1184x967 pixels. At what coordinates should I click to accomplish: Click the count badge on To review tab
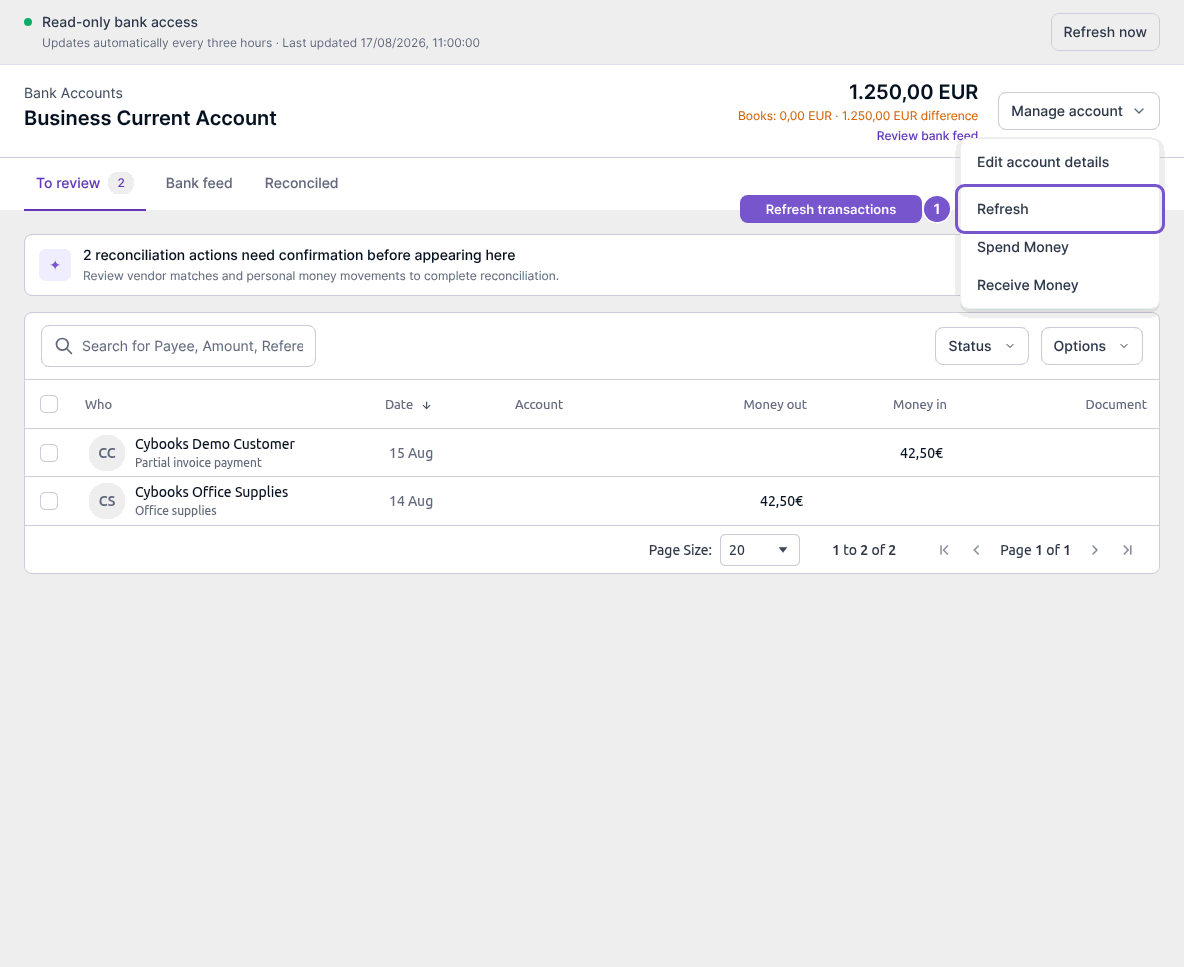(x=121, y=183)
